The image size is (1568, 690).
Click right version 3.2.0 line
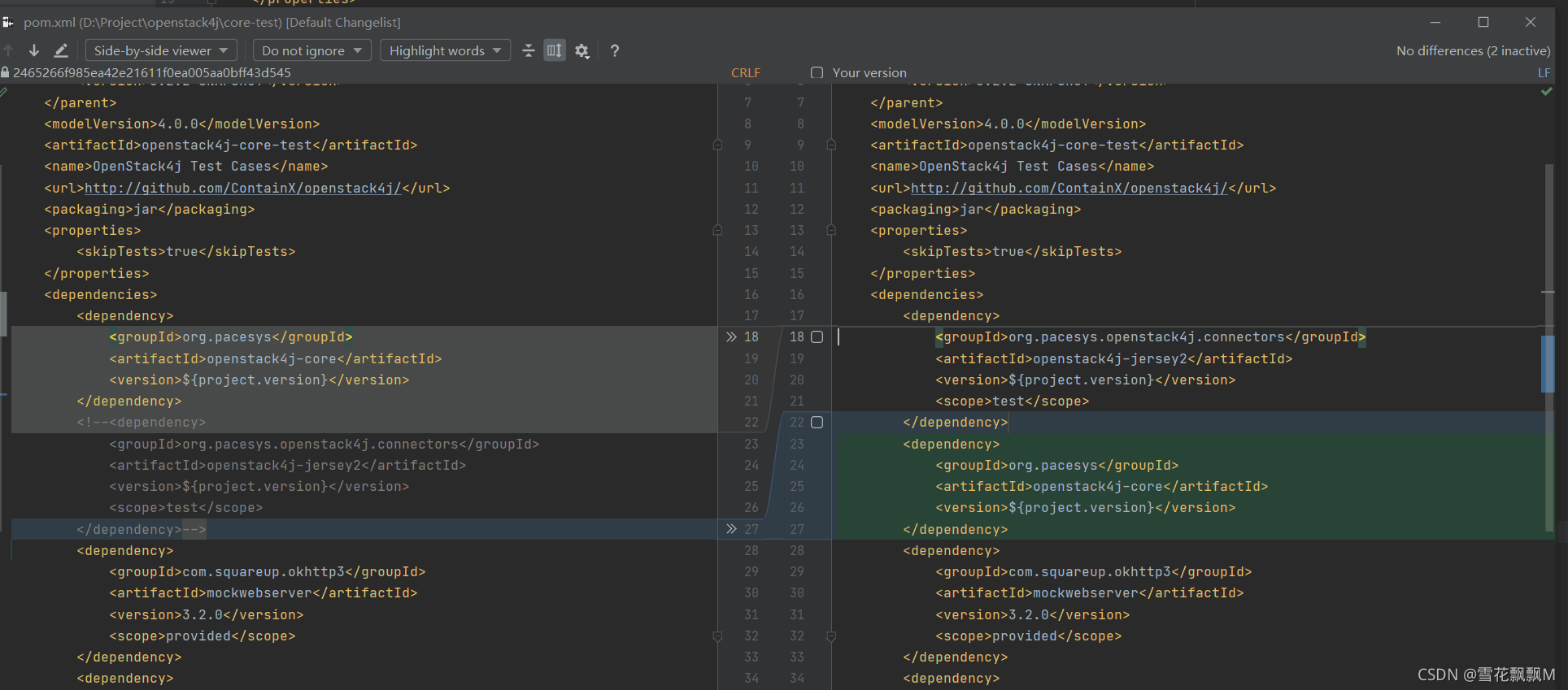[x=1033, y=614]
